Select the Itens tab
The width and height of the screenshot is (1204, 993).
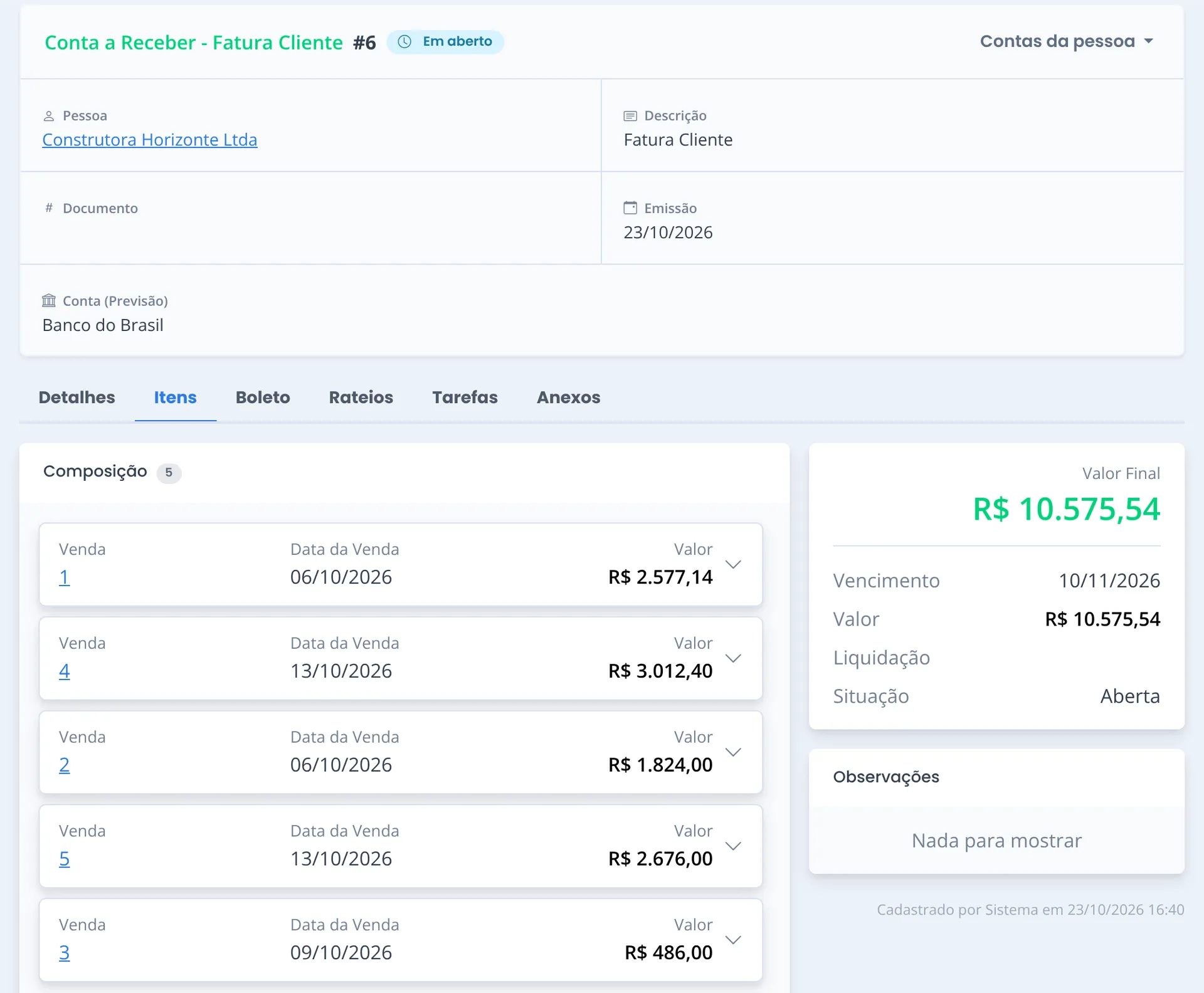(175, 397)
